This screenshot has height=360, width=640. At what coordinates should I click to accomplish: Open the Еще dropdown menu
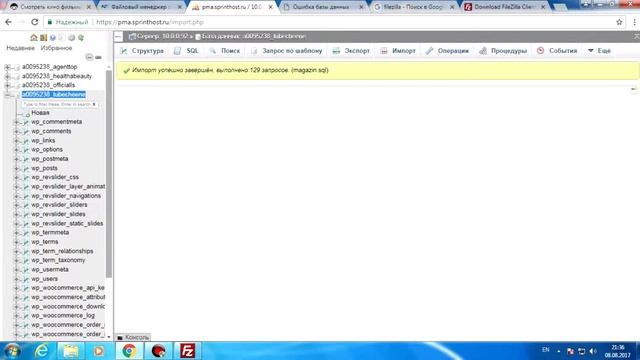click(599, 51)
